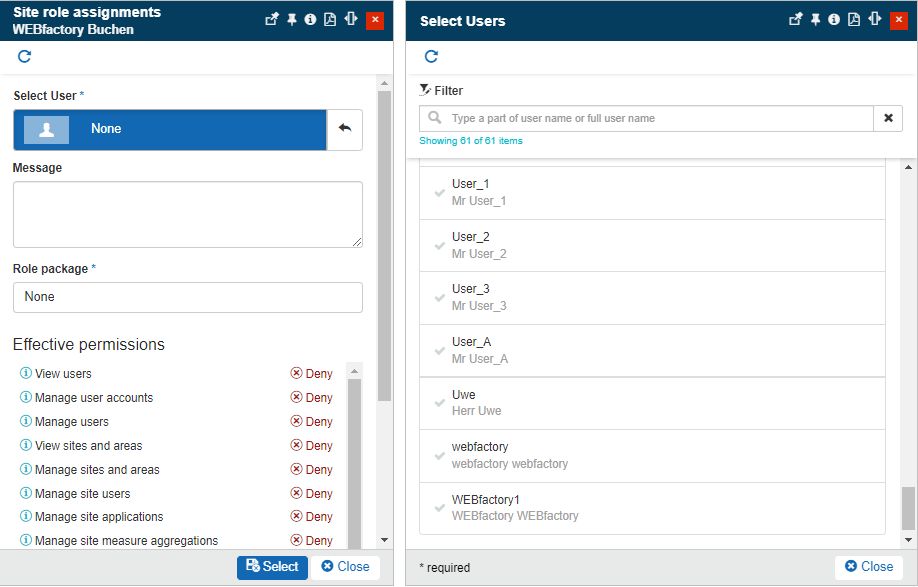
Task: Export Select Users panel to PDF
Action: tap(854, 19)
